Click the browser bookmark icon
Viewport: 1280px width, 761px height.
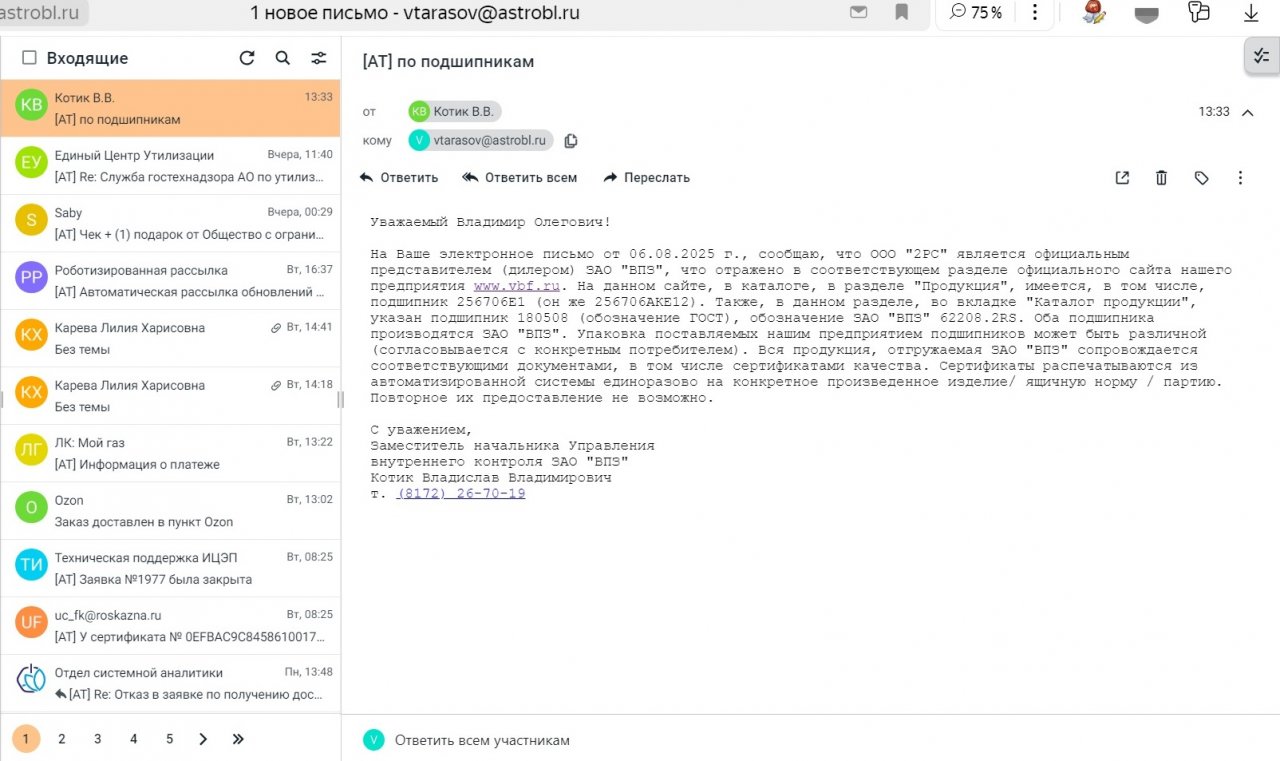tap(901, 13)
